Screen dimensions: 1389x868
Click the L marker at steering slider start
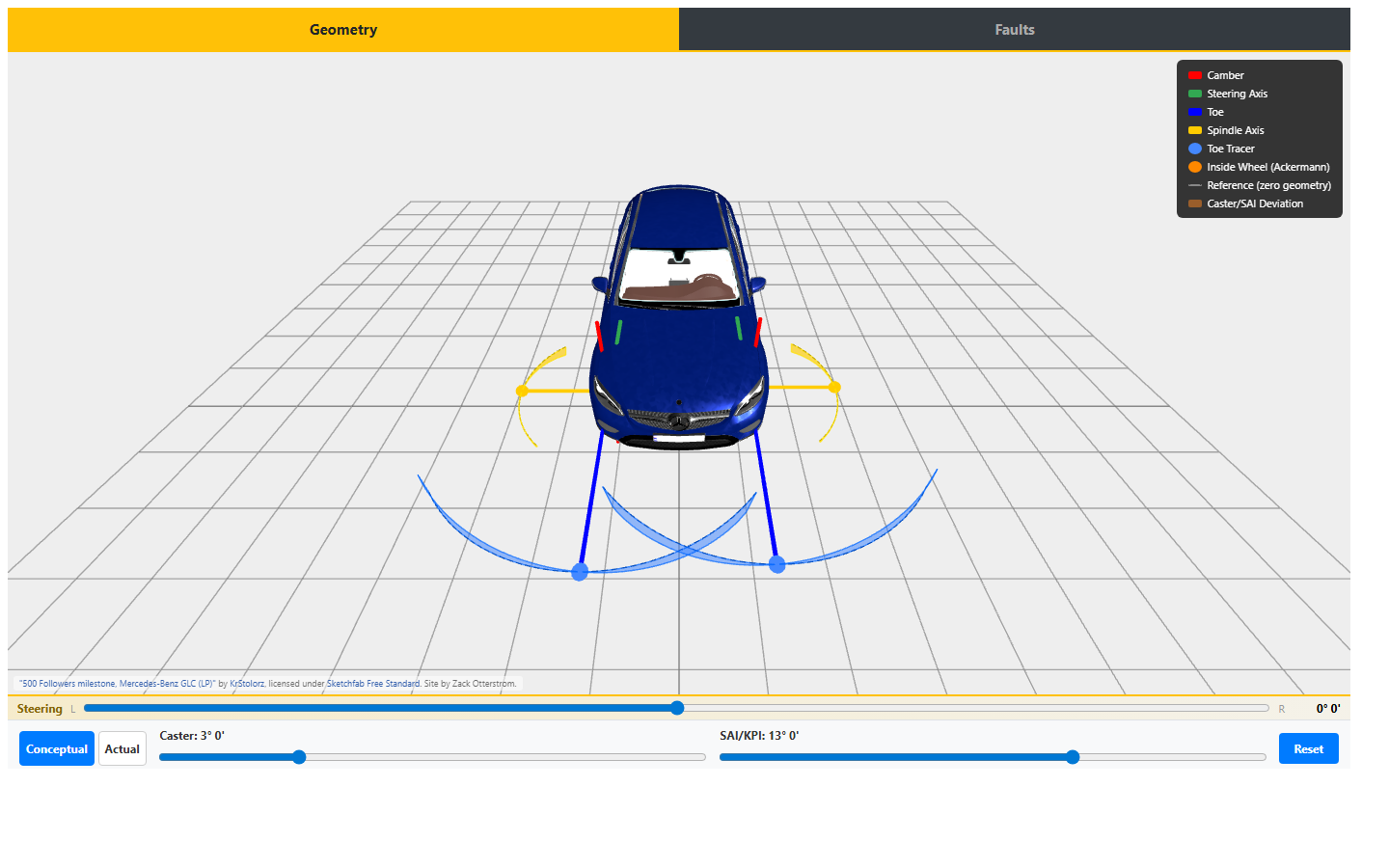72,709
